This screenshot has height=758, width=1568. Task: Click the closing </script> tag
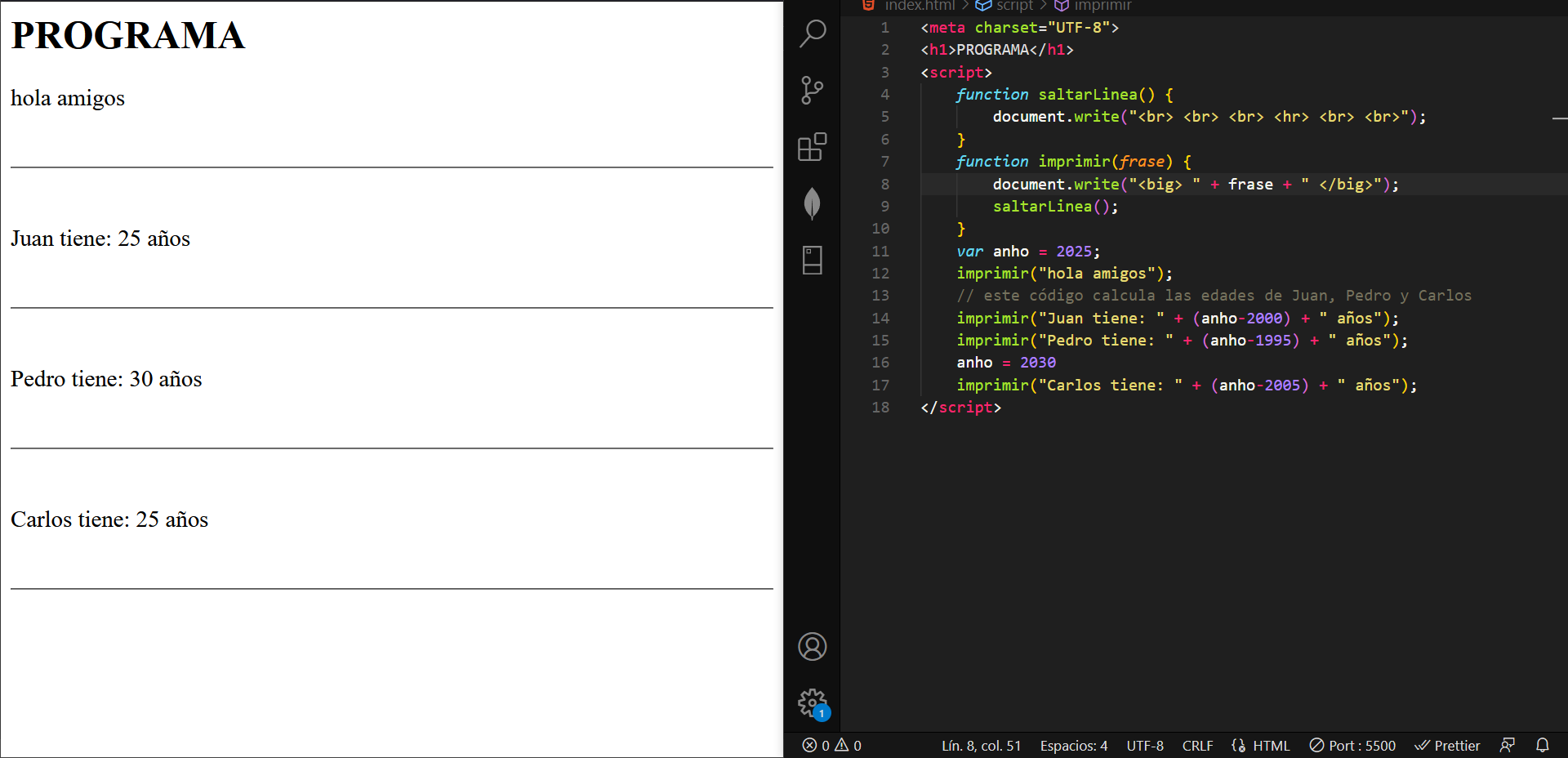960,408
